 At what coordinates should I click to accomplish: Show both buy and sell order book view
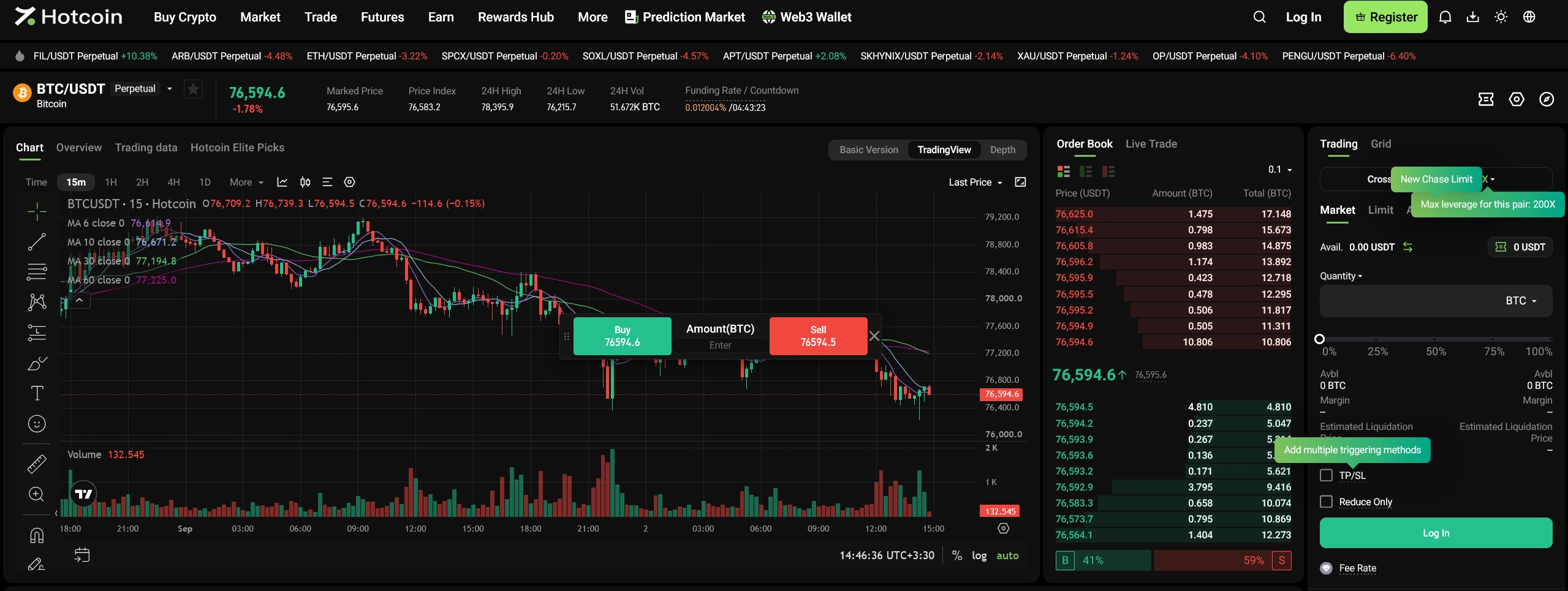tap(1063, 171)
